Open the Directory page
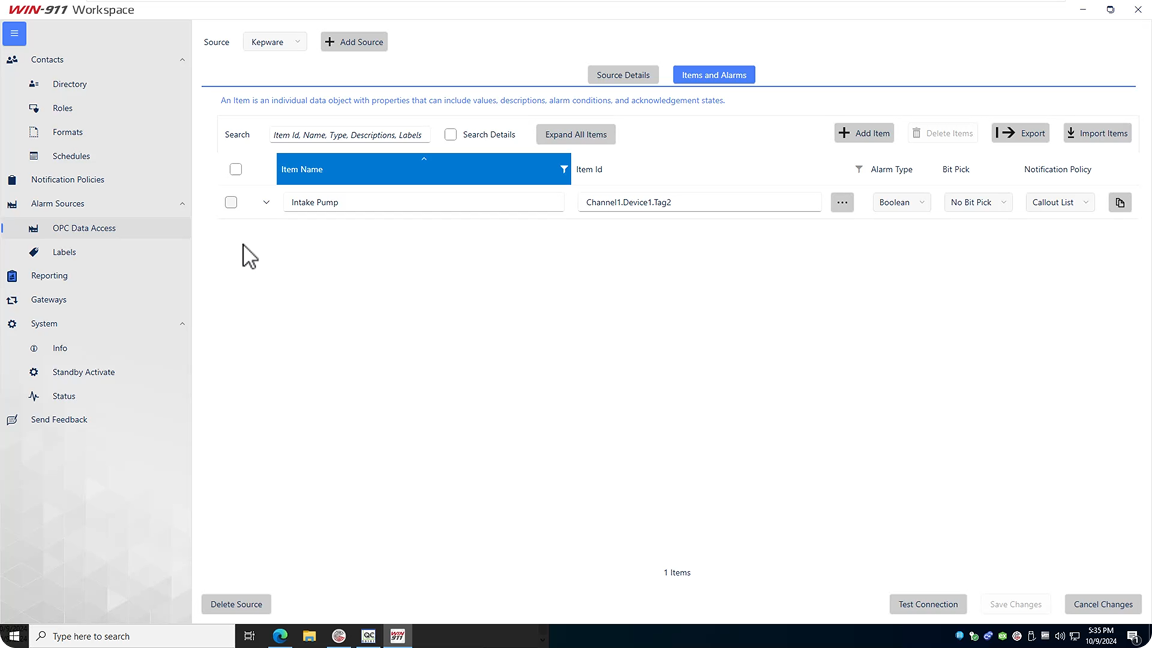Image resolution: width=1152 pixels, height=648 pixels. (x=69, y=84)
